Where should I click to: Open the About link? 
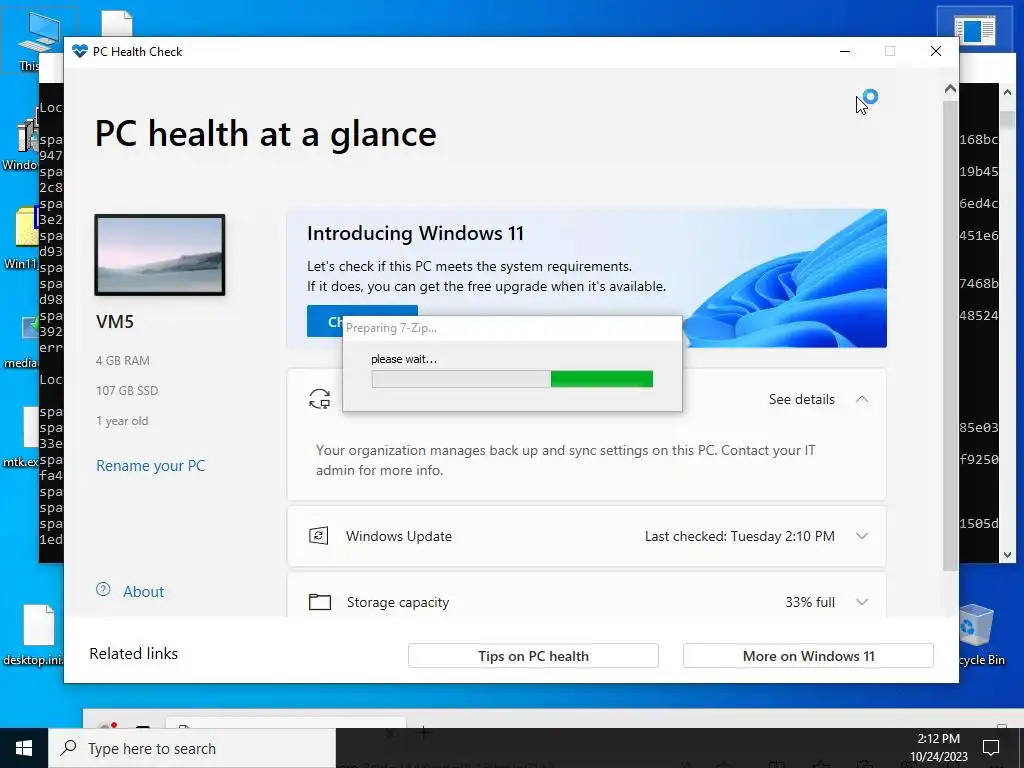pyautogui.click(x=144, y=592)
